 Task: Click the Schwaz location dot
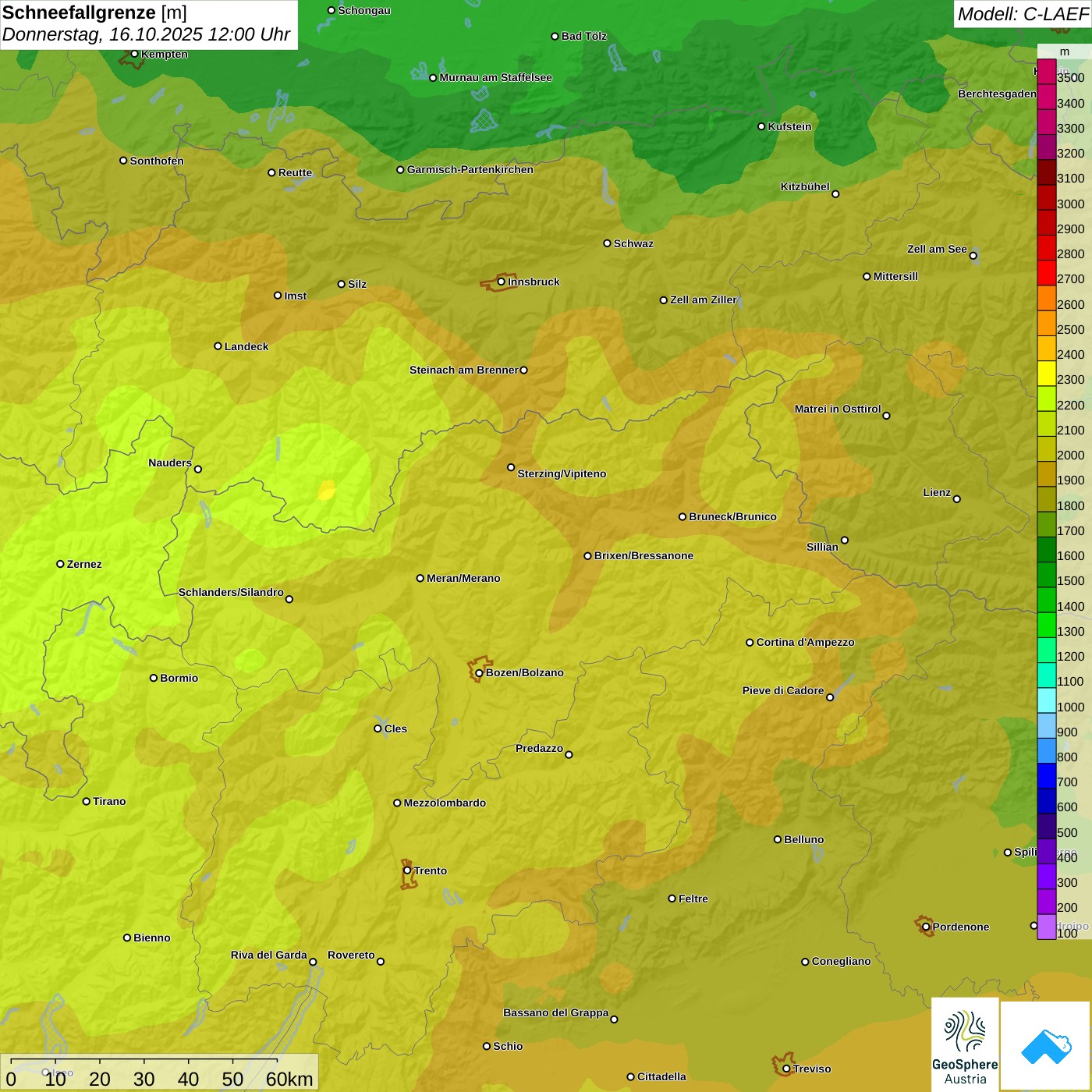point(608,243)
